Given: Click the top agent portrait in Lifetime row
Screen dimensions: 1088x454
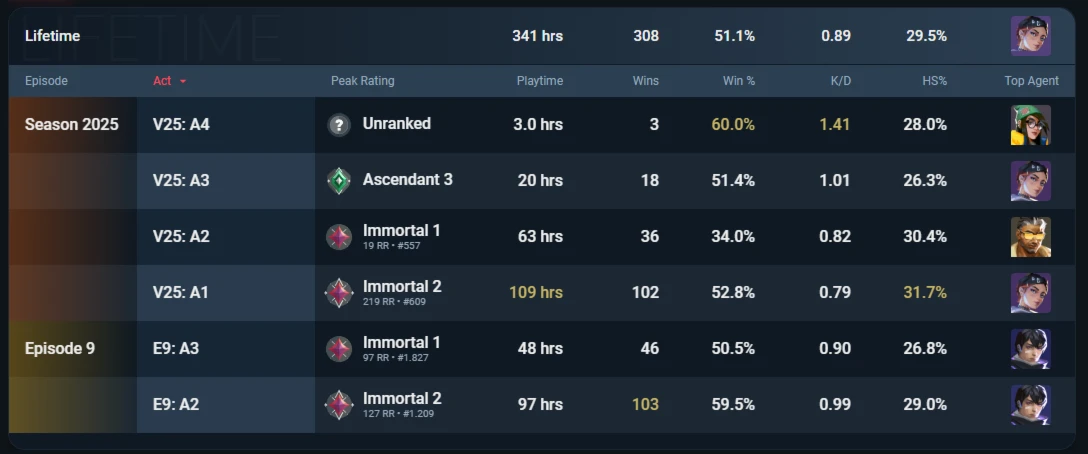Looking at the screenshot, I should coord(1030,36).
